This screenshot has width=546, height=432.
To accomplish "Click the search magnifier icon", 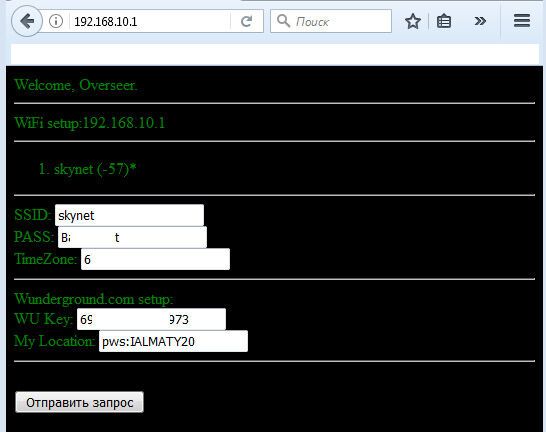I will coord(283,21).
